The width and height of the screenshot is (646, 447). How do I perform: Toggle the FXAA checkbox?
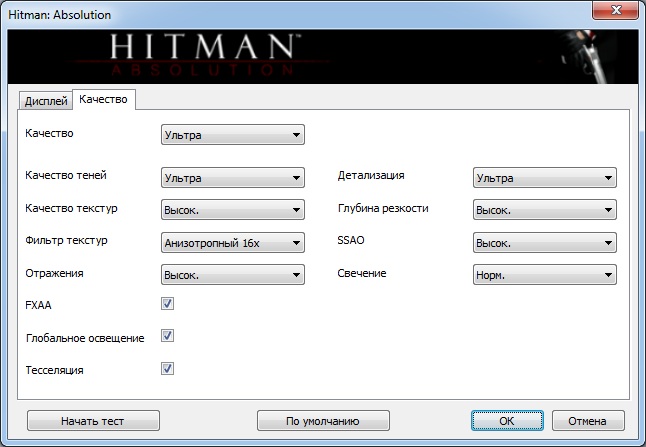click(167, 304)
